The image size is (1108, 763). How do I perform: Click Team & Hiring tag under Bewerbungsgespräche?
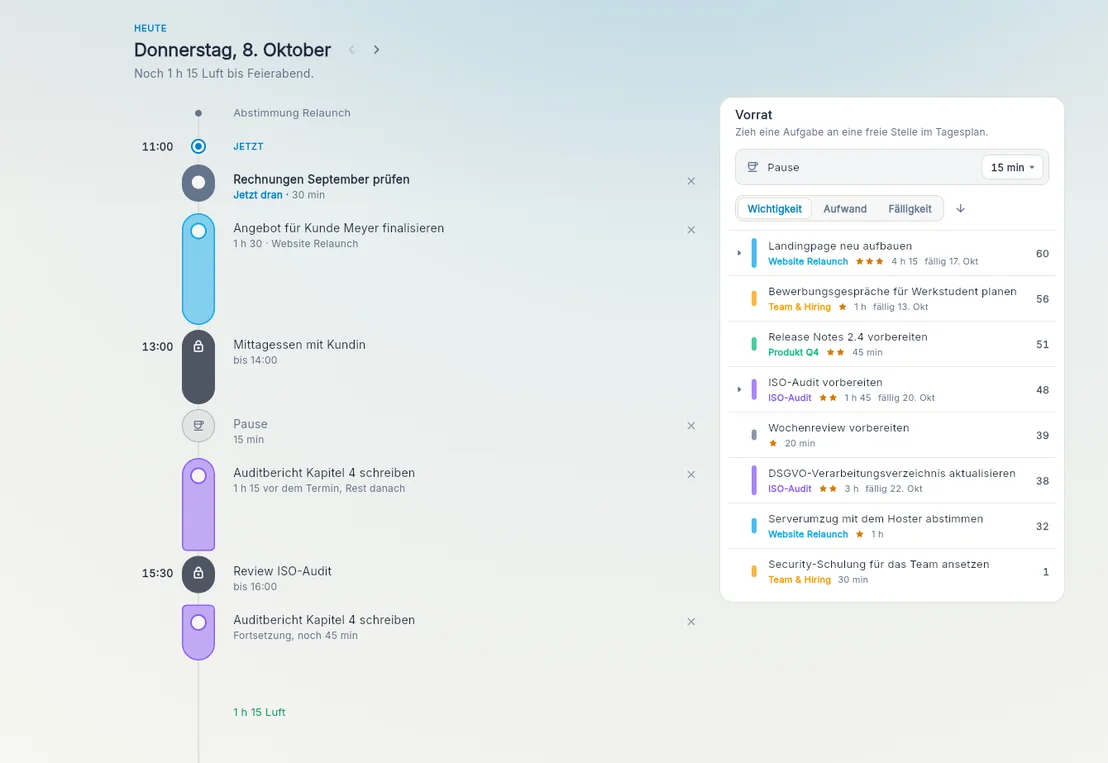(799, 307)
